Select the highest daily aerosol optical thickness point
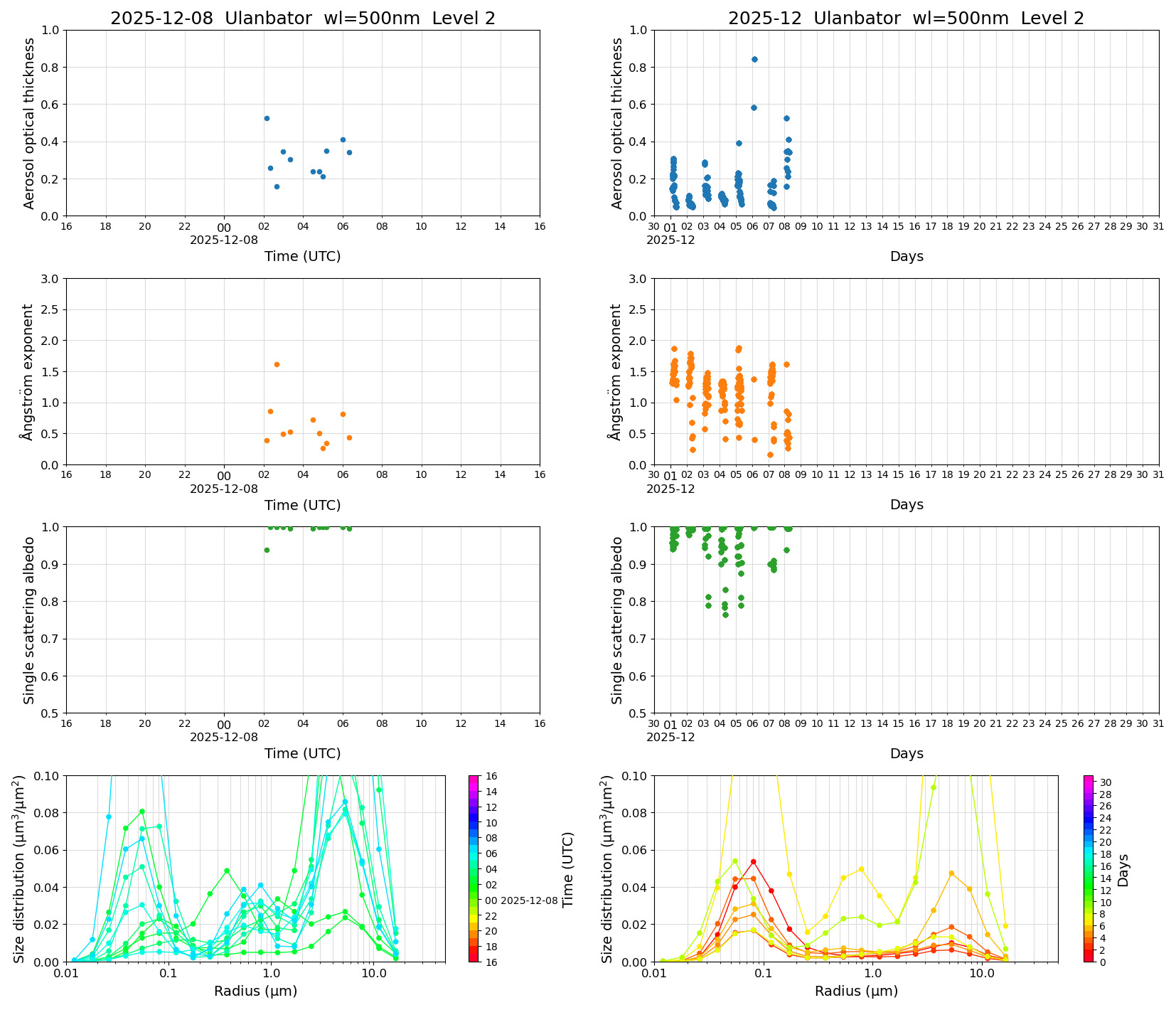The width and height of the screenshot is (1176, 1010). point(267,119)
